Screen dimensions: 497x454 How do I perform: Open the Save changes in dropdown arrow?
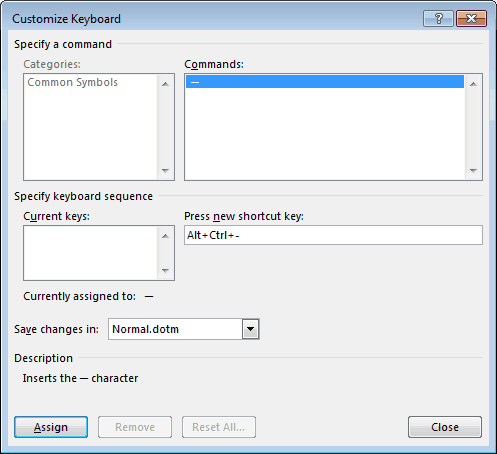click(x=250, y=329)
